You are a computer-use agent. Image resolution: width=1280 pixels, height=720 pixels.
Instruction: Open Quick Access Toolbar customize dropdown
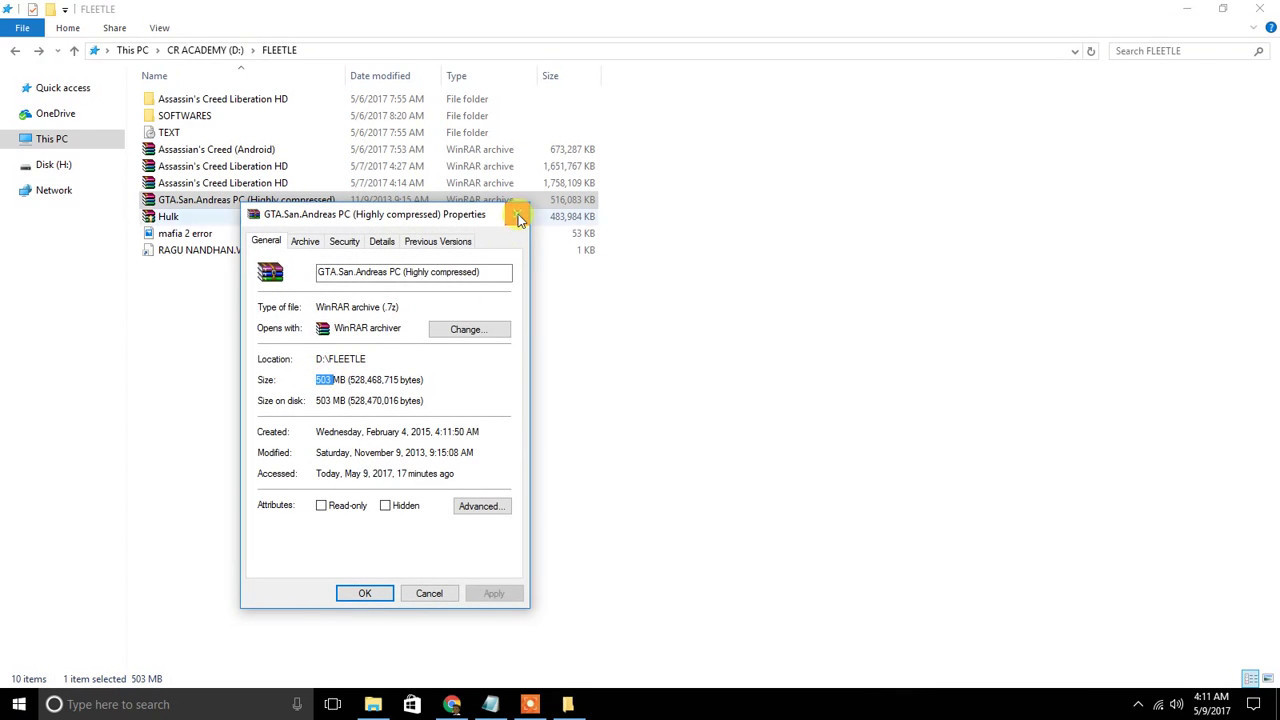coord(65,9)
